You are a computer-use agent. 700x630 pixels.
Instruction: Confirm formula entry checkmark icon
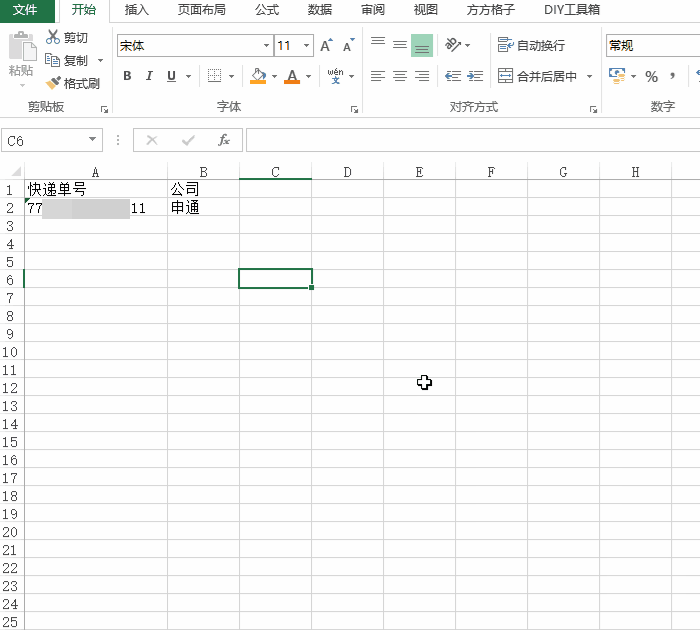[x=188, y=140]
